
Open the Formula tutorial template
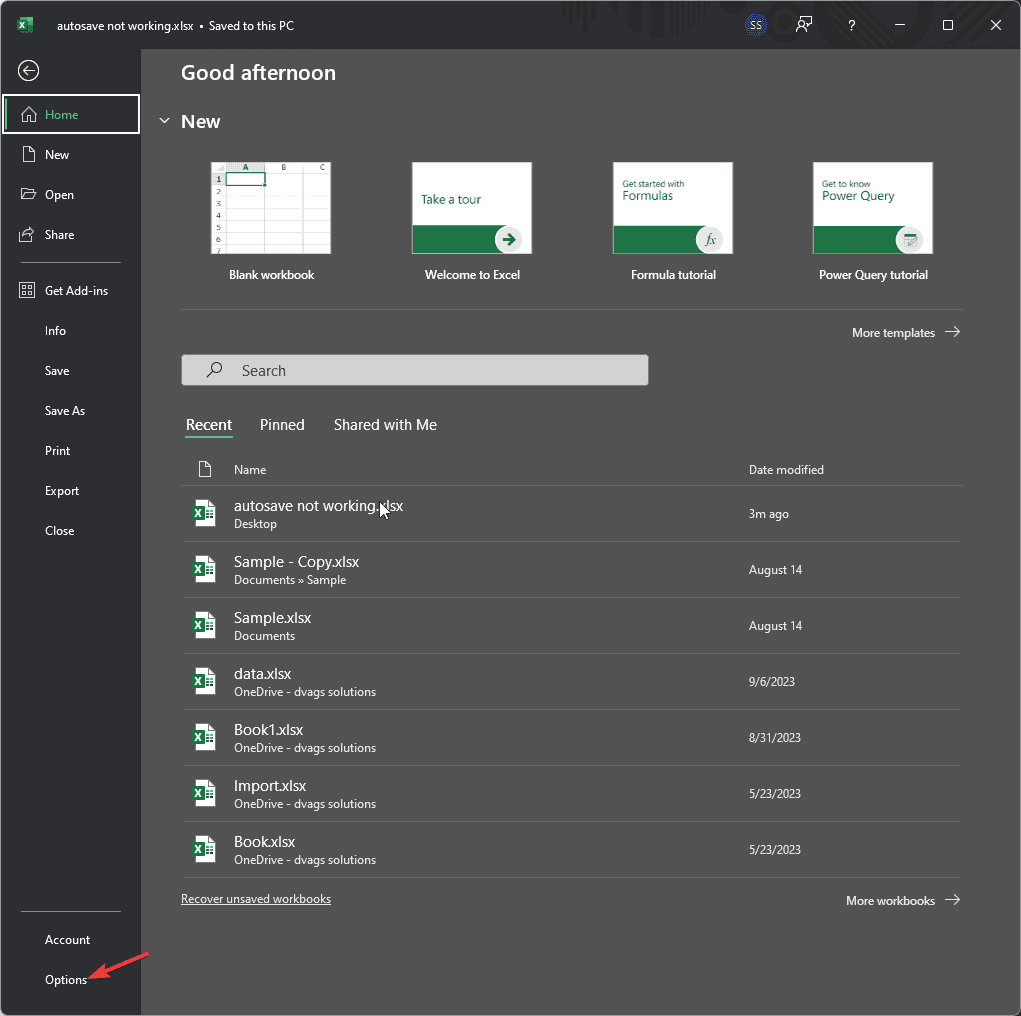click(x=673, y=208)
